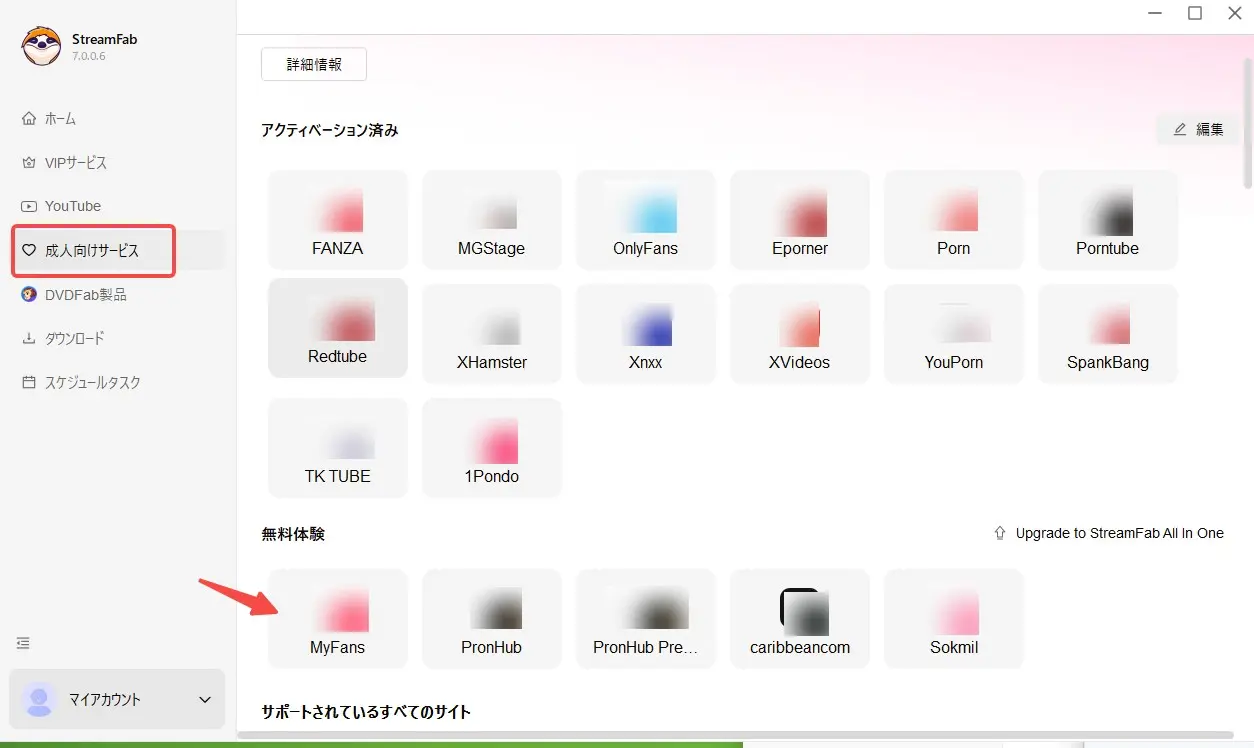
Task: Click the VIP crown icon
Action: tap(29, 163)
